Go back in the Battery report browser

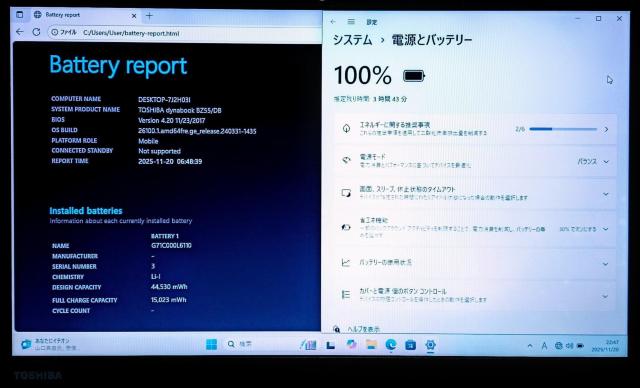tap(19, 32)
